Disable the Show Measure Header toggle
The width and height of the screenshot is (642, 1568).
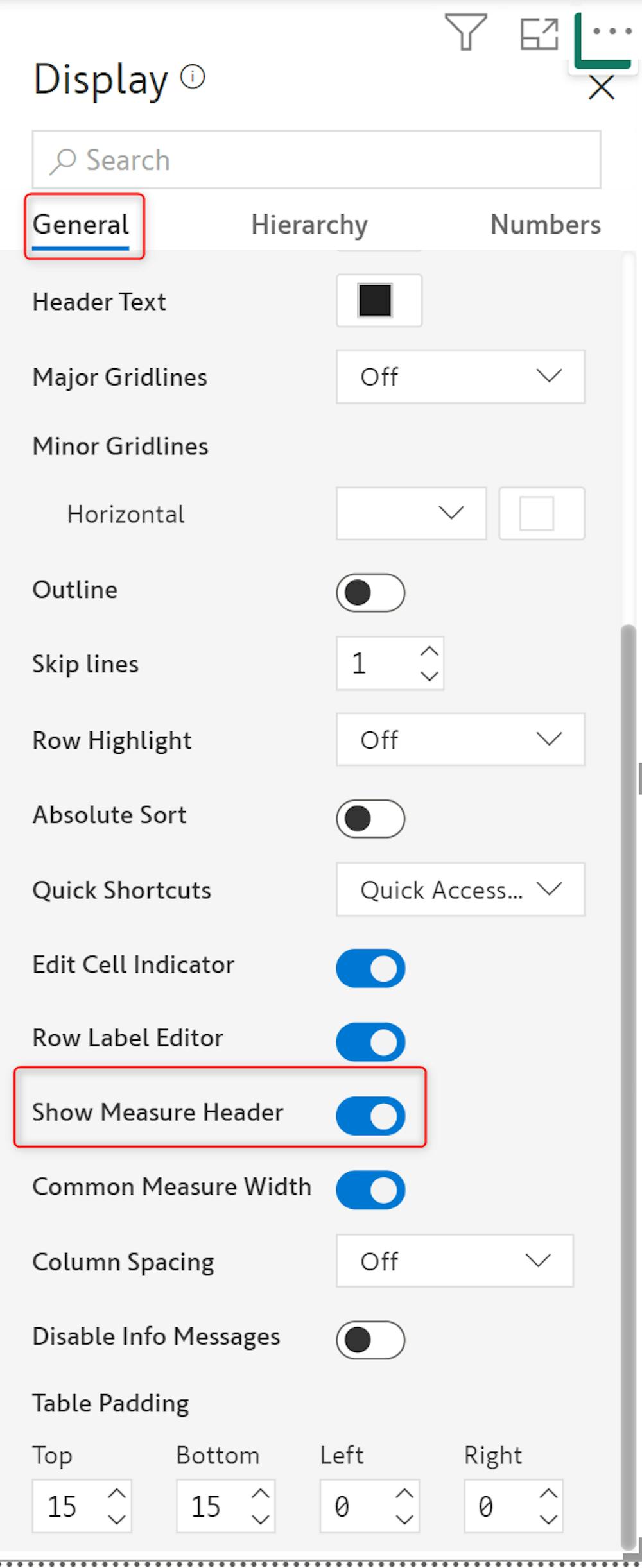[370, 1116]
